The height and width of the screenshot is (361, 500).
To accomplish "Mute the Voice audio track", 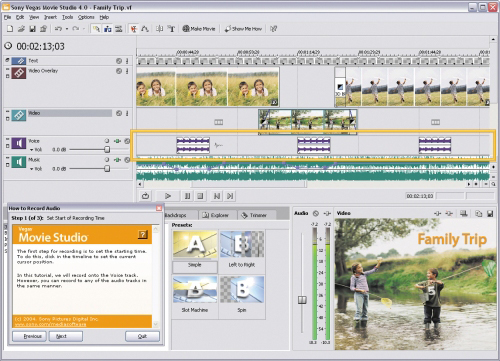I will 127,141.
